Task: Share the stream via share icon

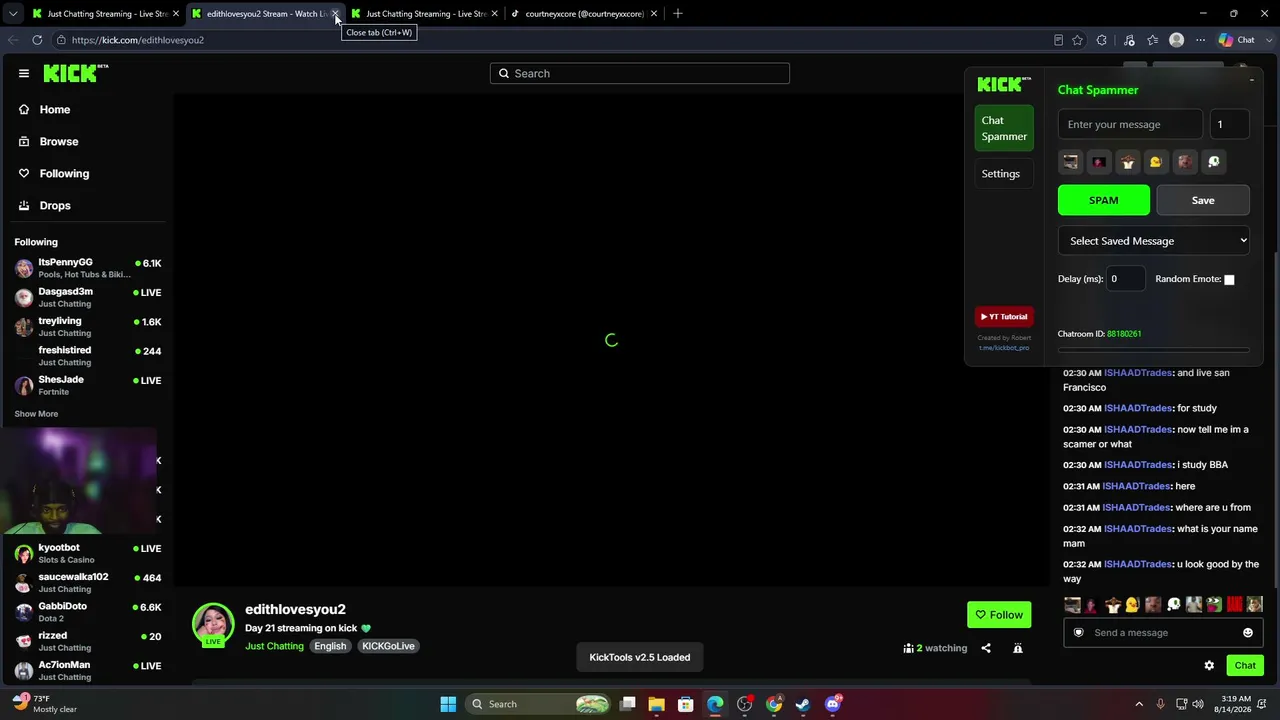Action: (986, 648)
